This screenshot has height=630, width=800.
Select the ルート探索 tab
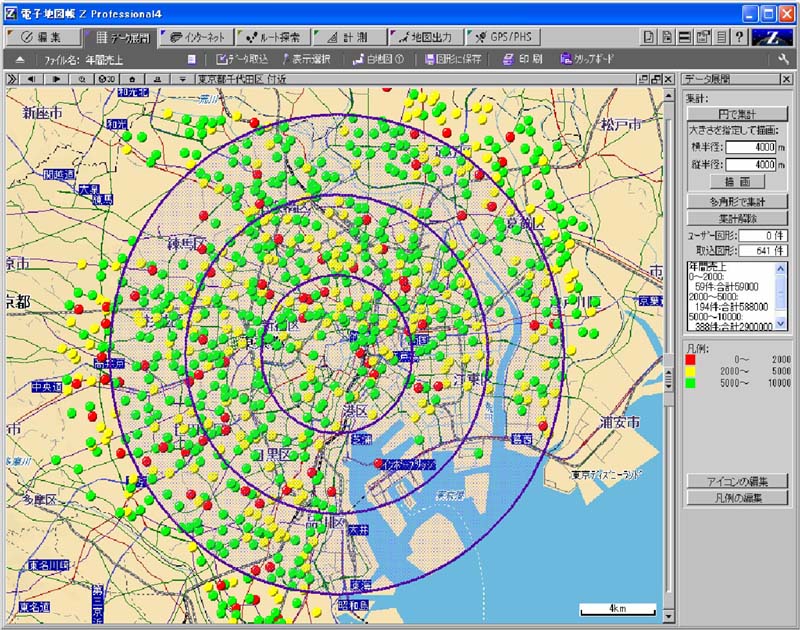[273, 37]
